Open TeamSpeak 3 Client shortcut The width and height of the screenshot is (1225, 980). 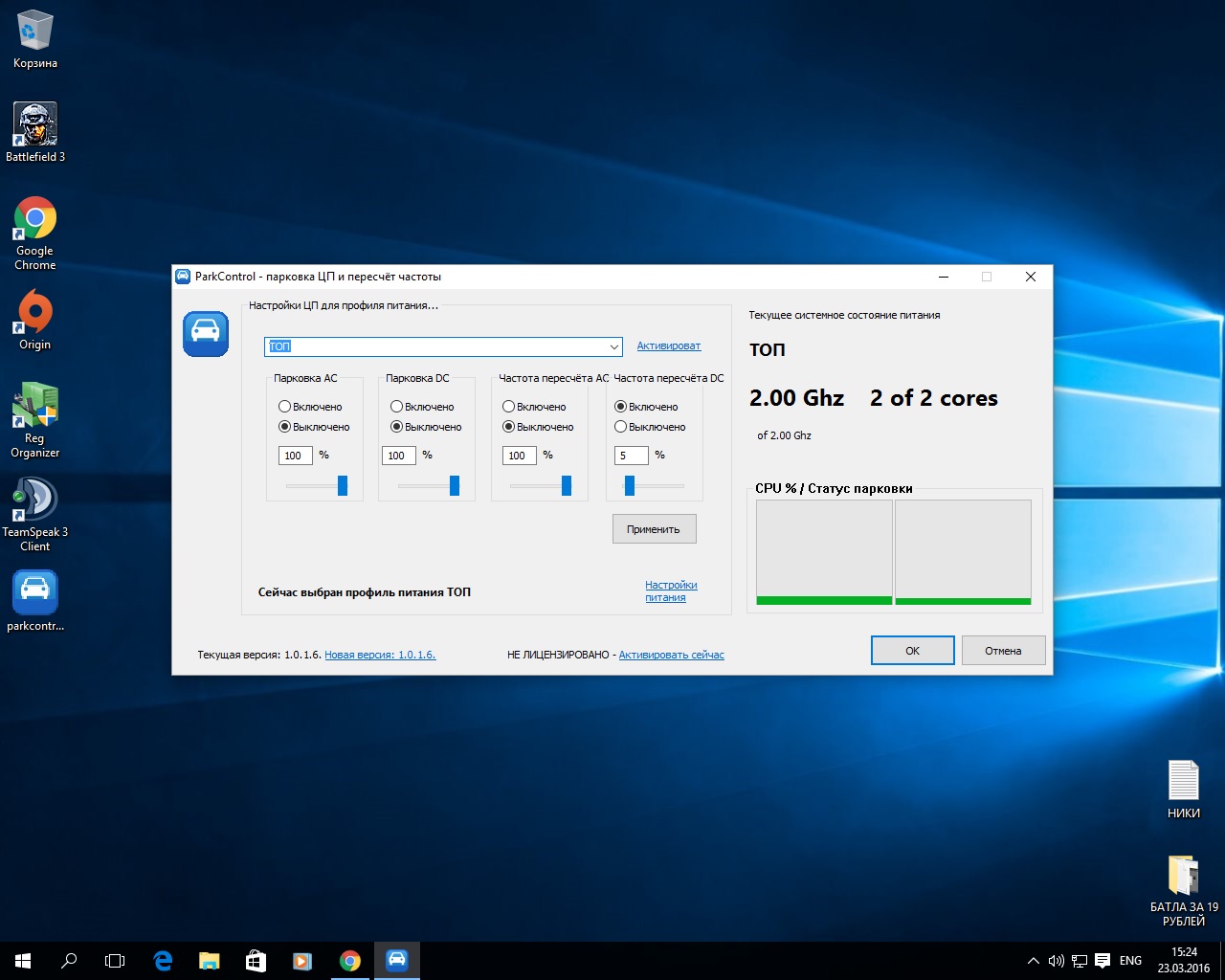pos(35,500)
